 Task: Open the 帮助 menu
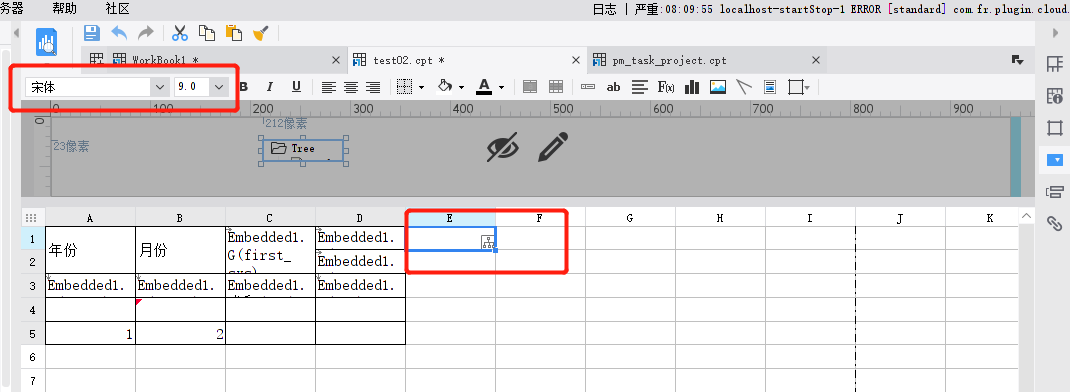pos(65,8)
